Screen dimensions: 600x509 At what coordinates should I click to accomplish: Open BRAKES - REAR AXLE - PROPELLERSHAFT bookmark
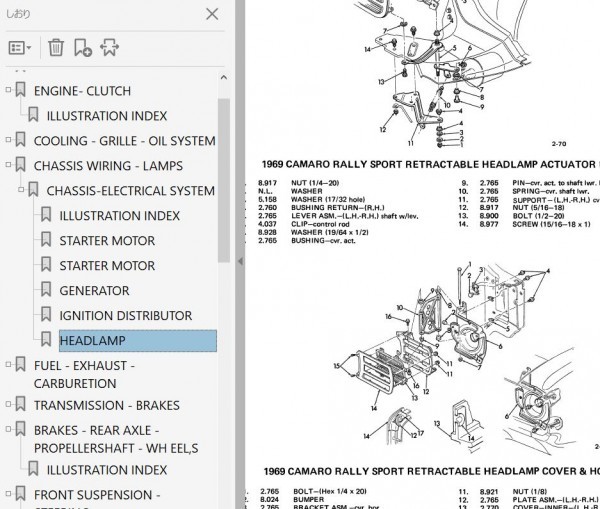116,439
